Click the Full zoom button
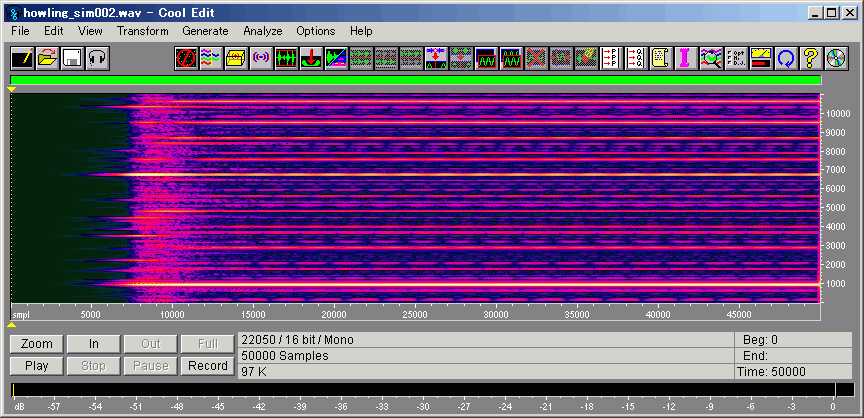Image resolution: width=864 pixels, height=418 pixels. (208, 344)
